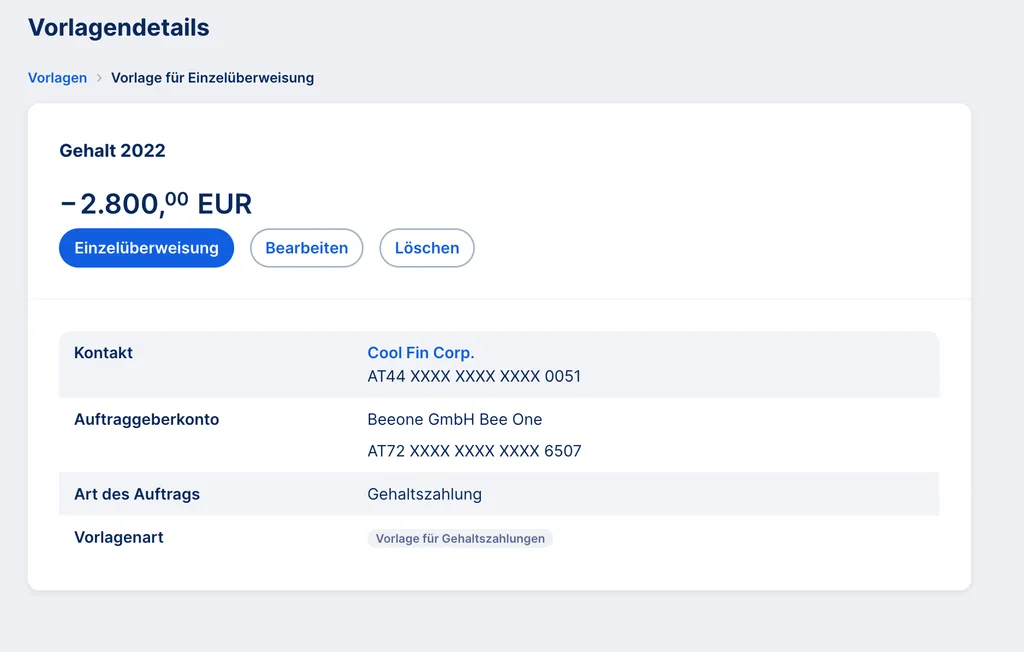The width and height of the screenshot is (1024, 652).
Task: Select the Gehalt 2022 template title
Action: point(112,151)
